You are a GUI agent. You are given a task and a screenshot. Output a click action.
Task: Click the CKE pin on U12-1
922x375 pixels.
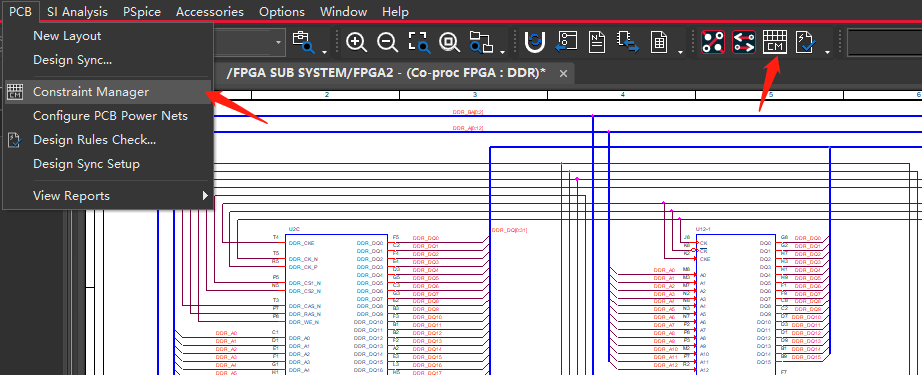pos(705,259)
